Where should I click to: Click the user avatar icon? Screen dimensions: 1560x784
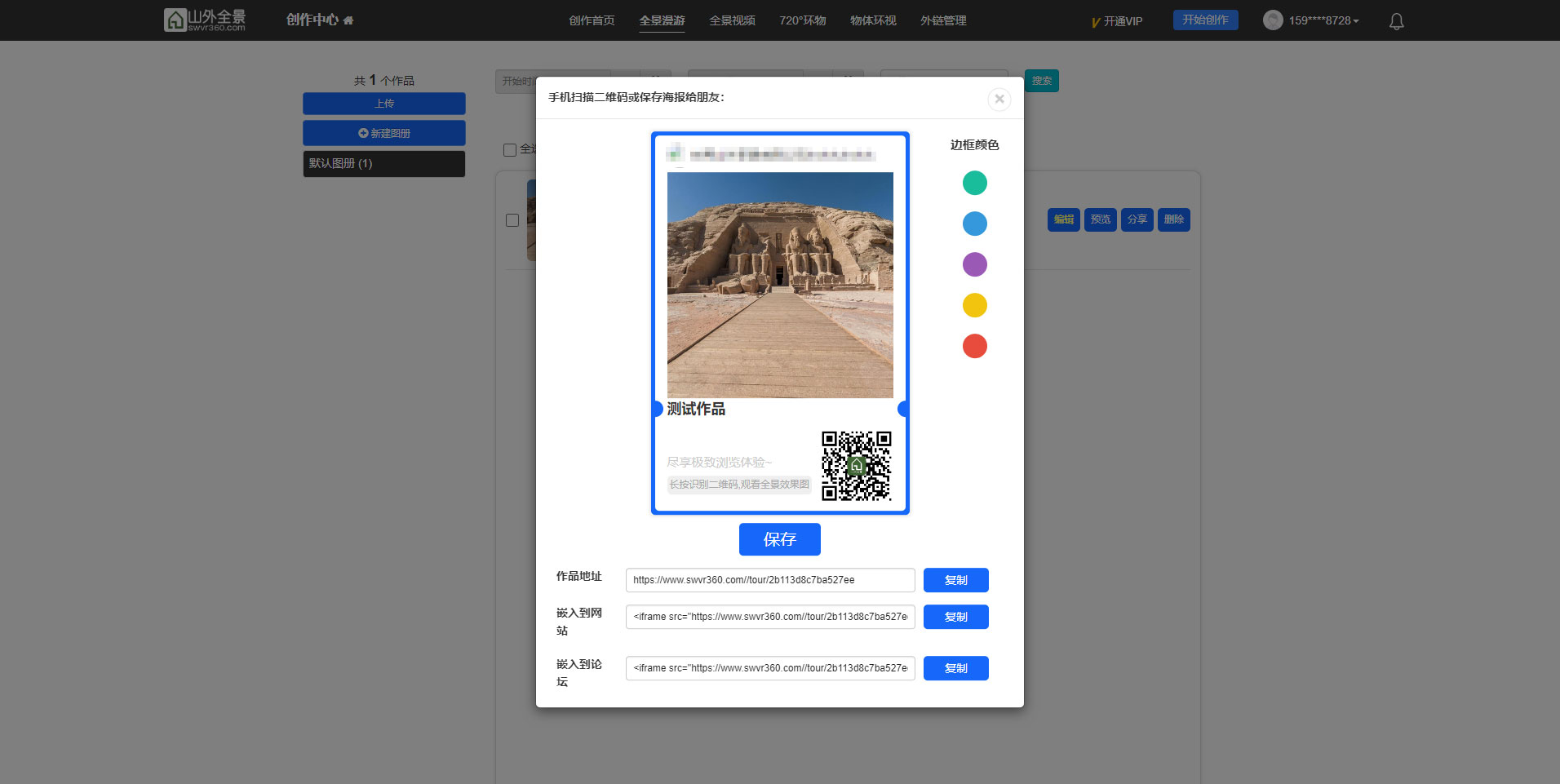pyautogui.click(x=1272, y=20)
